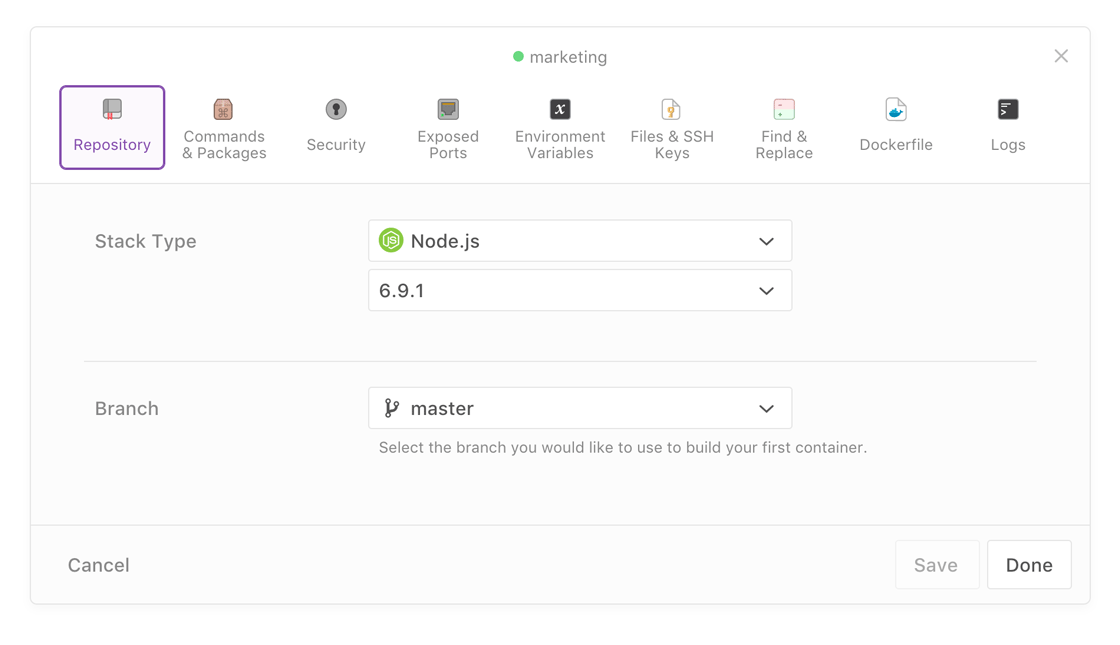Open the 6.9.1 version dropdown
Screen dimensions: 1120x645
click(x=579, y=291)
